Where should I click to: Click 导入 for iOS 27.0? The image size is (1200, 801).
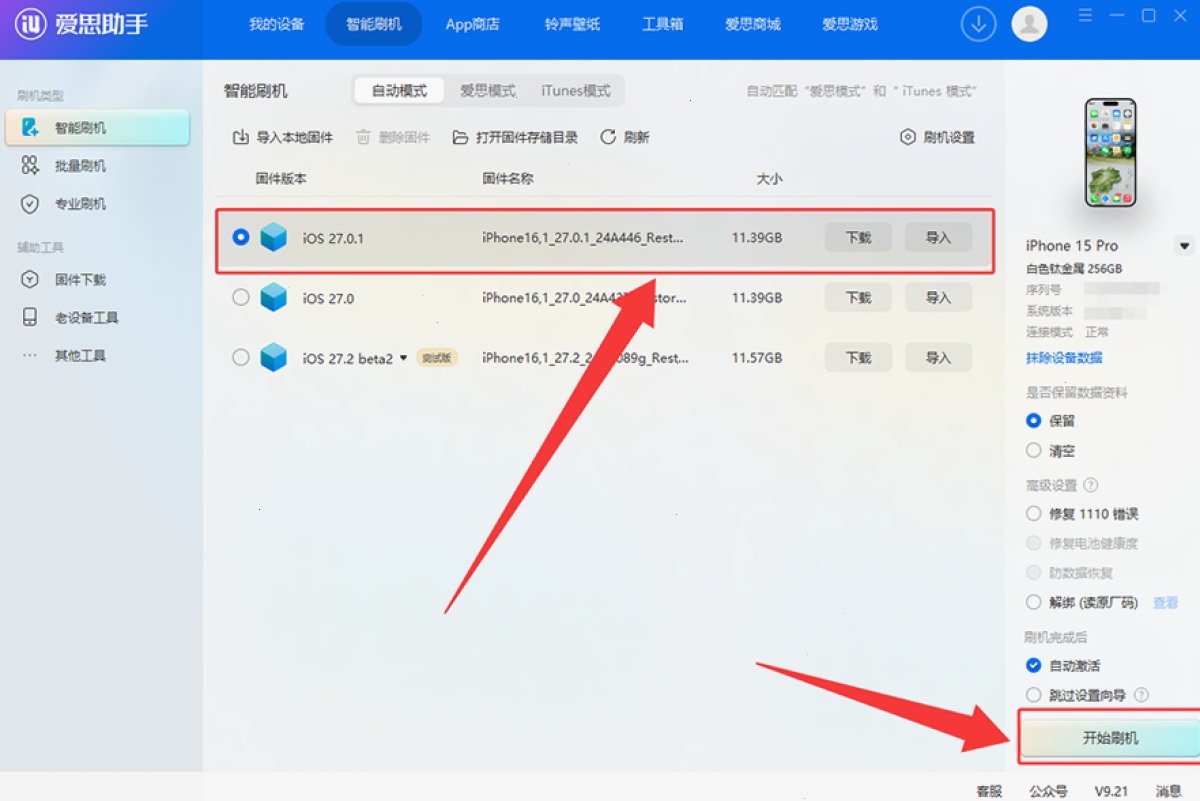pyautogui.click(x=938, y=297)
